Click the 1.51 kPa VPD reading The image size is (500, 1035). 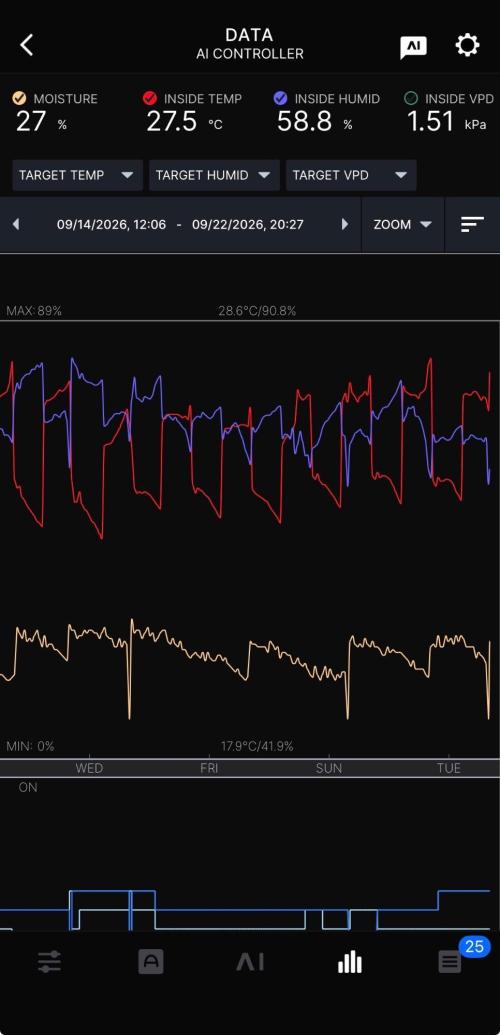[x=446, y=121]
